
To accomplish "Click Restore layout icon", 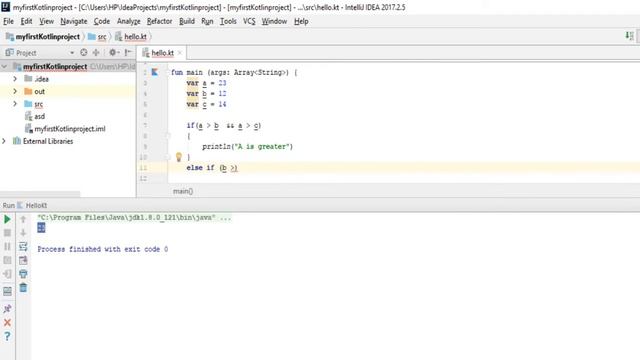I will 7,291.
